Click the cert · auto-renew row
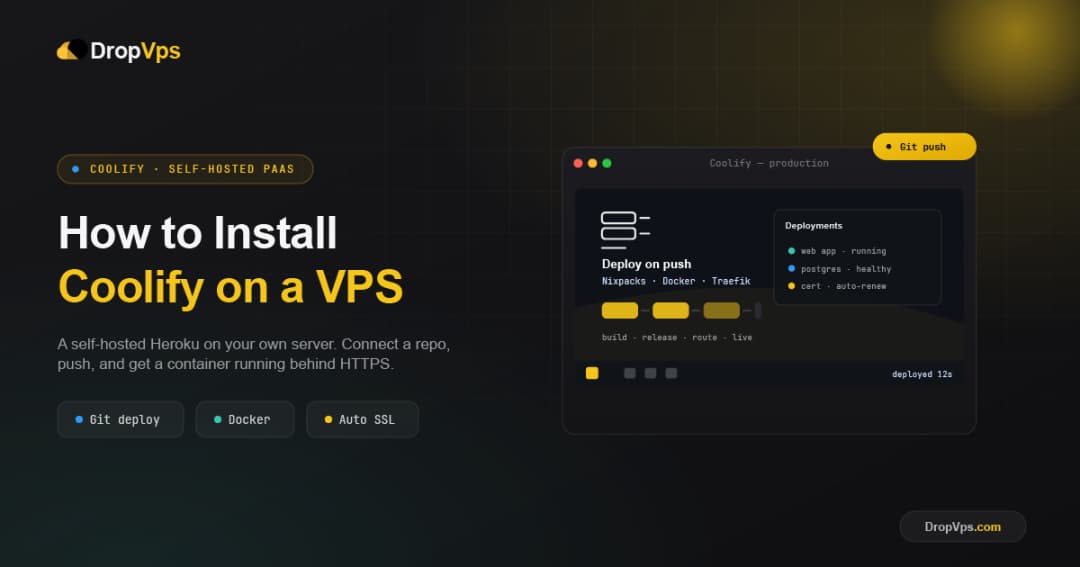The height and width of the screenshot is (567, 1080). (x=837, y=286)
